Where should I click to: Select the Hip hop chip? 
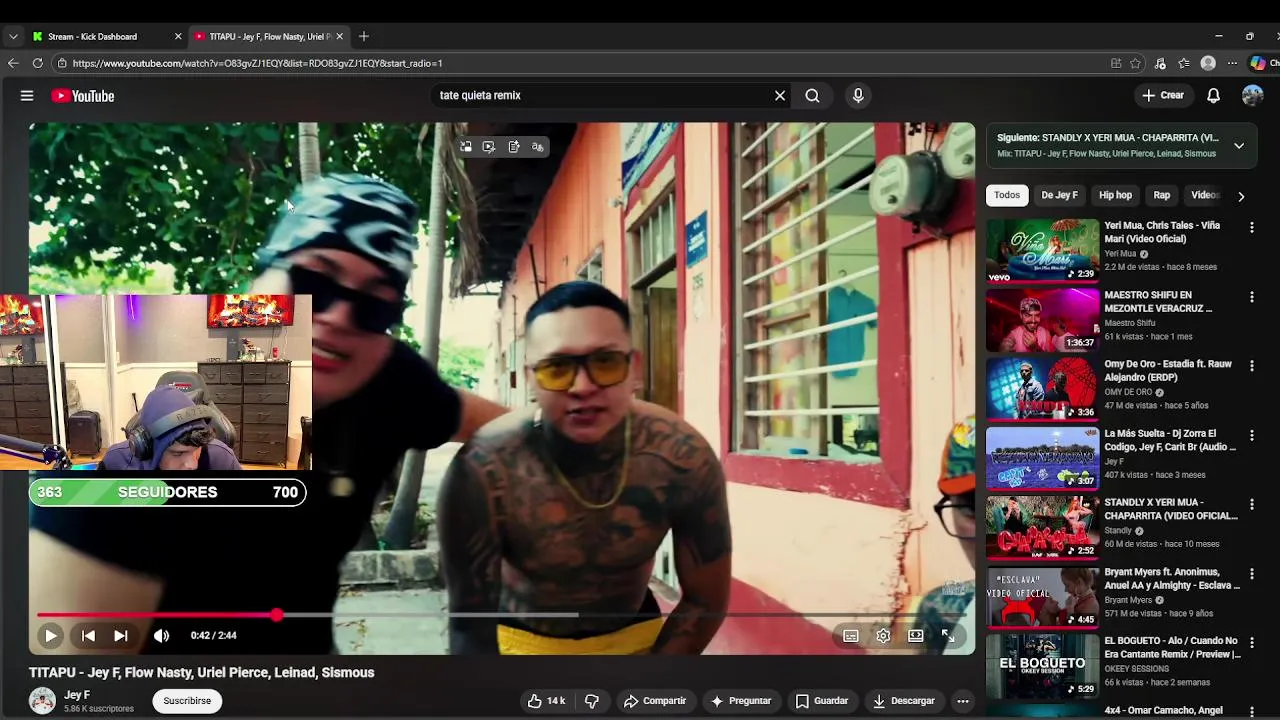click(x=1115, y=195)
